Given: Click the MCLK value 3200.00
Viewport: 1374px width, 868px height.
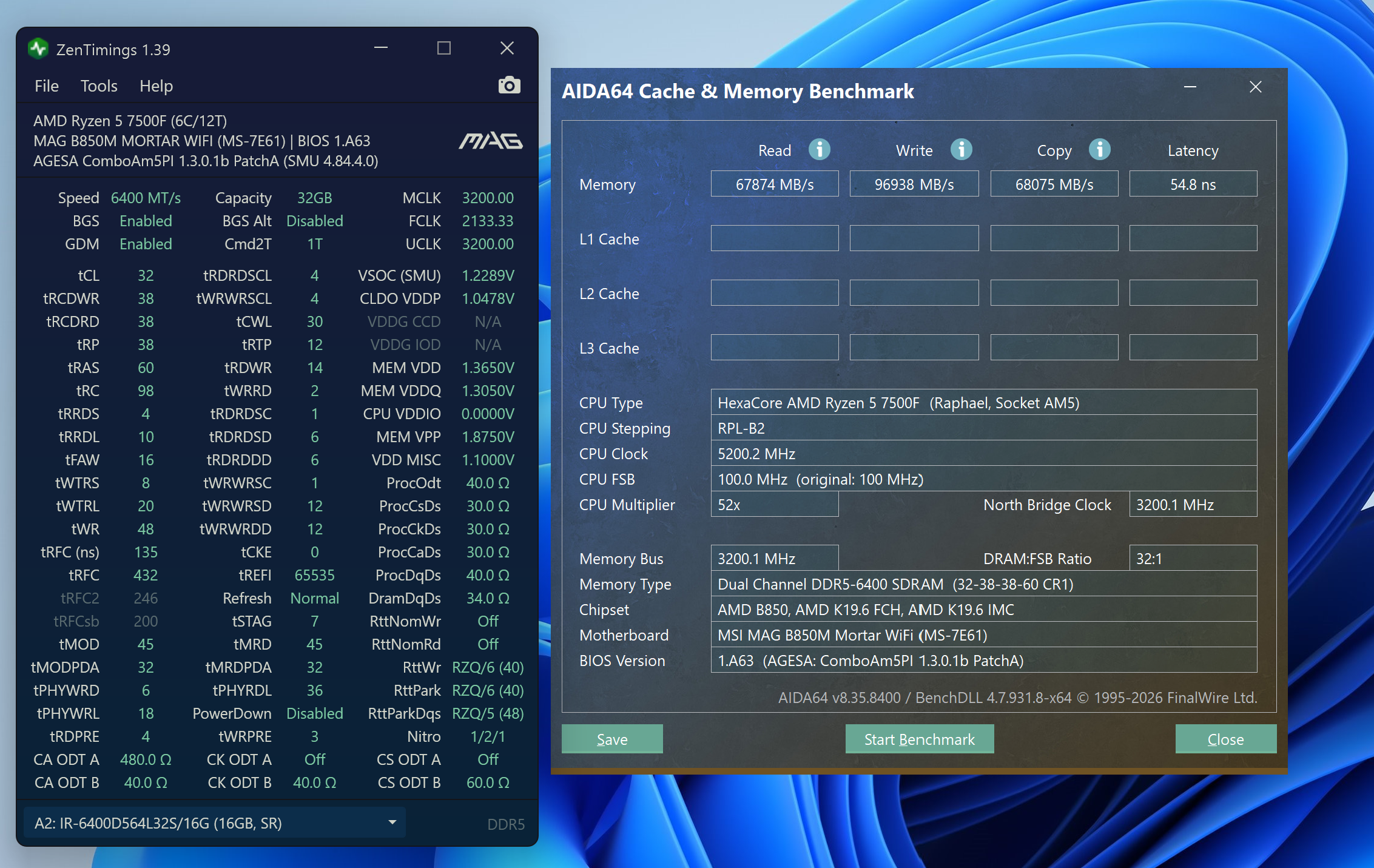Looking at the screenshot, I should (x=488, y=198).
